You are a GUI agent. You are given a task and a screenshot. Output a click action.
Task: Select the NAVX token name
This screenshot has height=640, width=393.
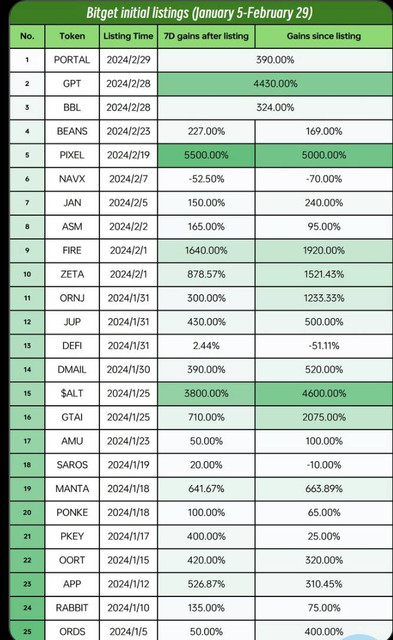pyautogui.click(x=72, y=179)
